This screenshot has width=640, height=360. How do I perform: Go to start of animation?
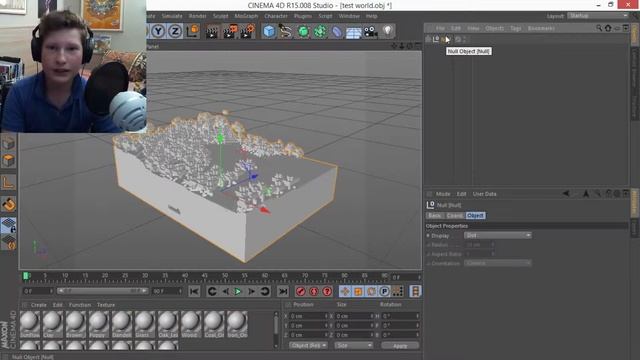194,291
